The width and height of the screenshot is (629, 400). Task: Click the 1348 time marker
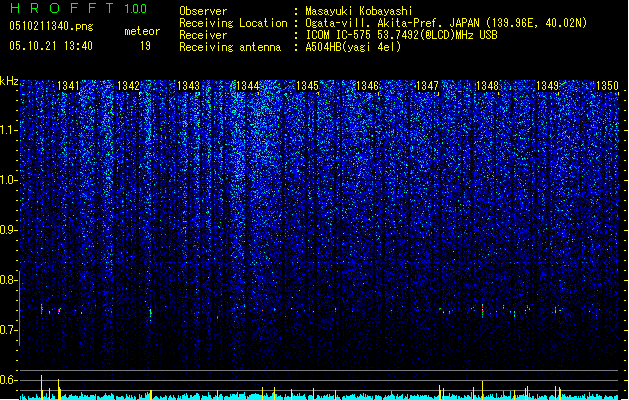[x=487, y=86]
